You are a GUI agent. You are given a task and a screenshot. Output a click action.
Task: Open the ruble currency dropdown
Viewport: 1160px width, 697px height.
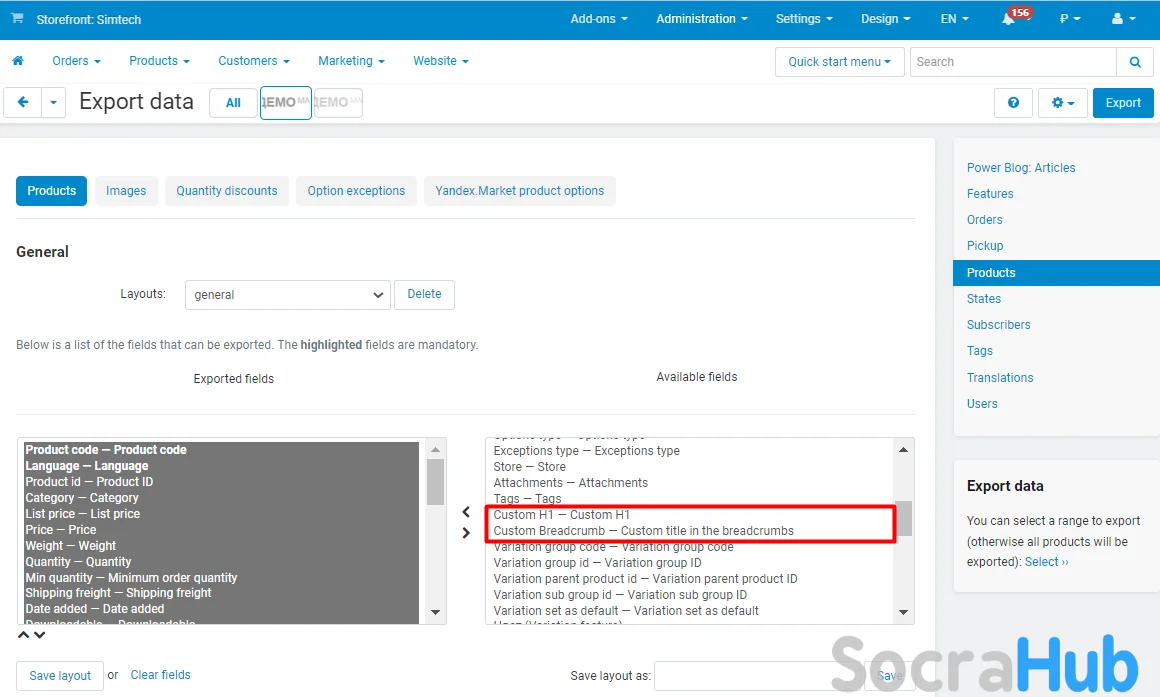point(1070,19)
